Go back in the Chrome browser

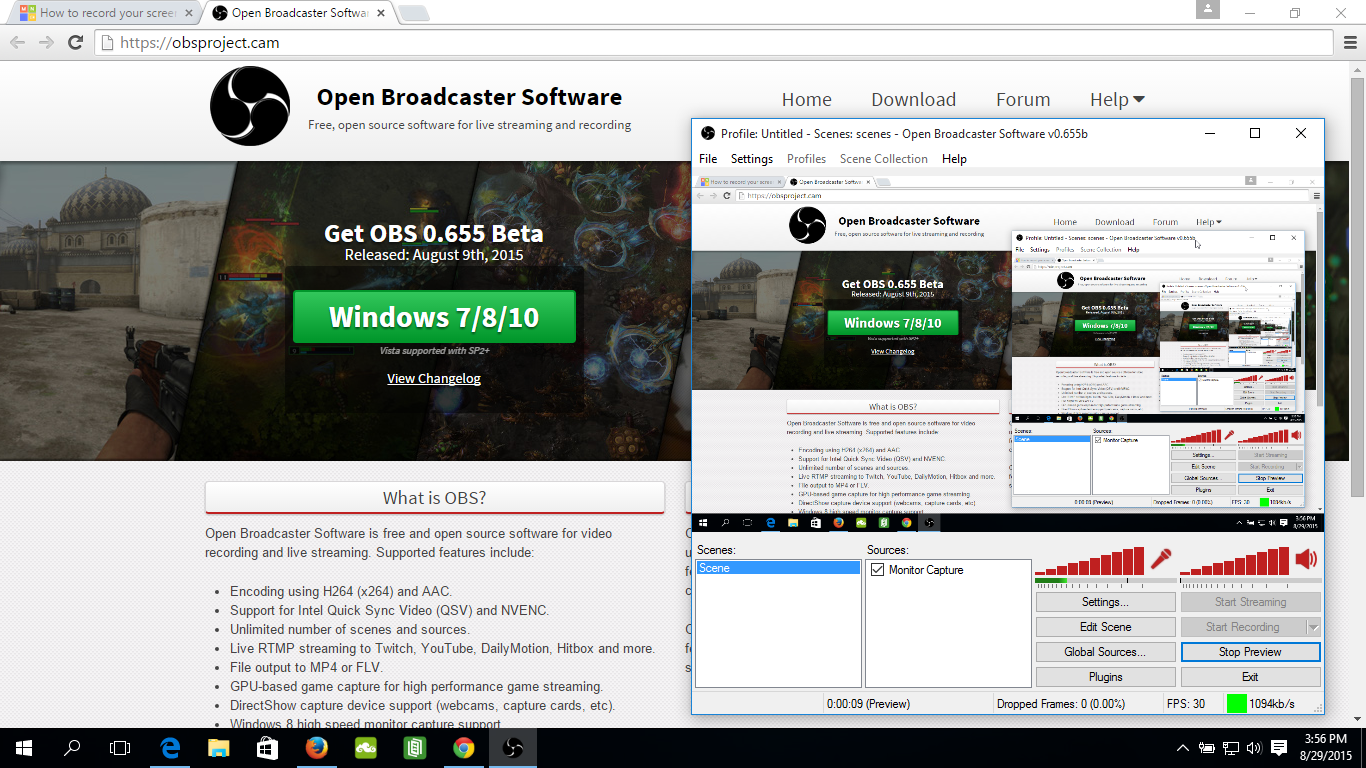[17, 42]
